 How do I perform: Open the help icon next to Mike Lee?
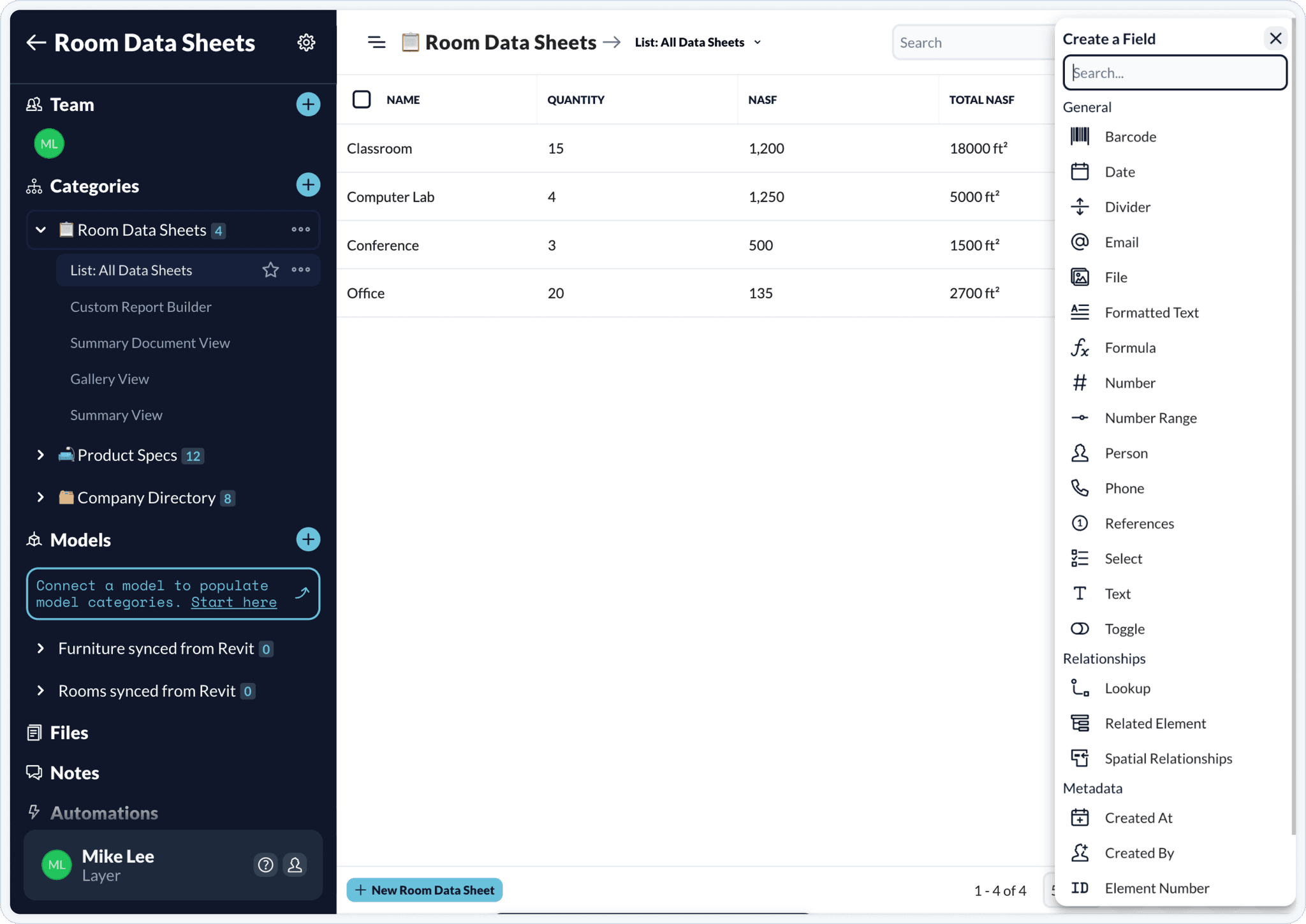(266, 865)
